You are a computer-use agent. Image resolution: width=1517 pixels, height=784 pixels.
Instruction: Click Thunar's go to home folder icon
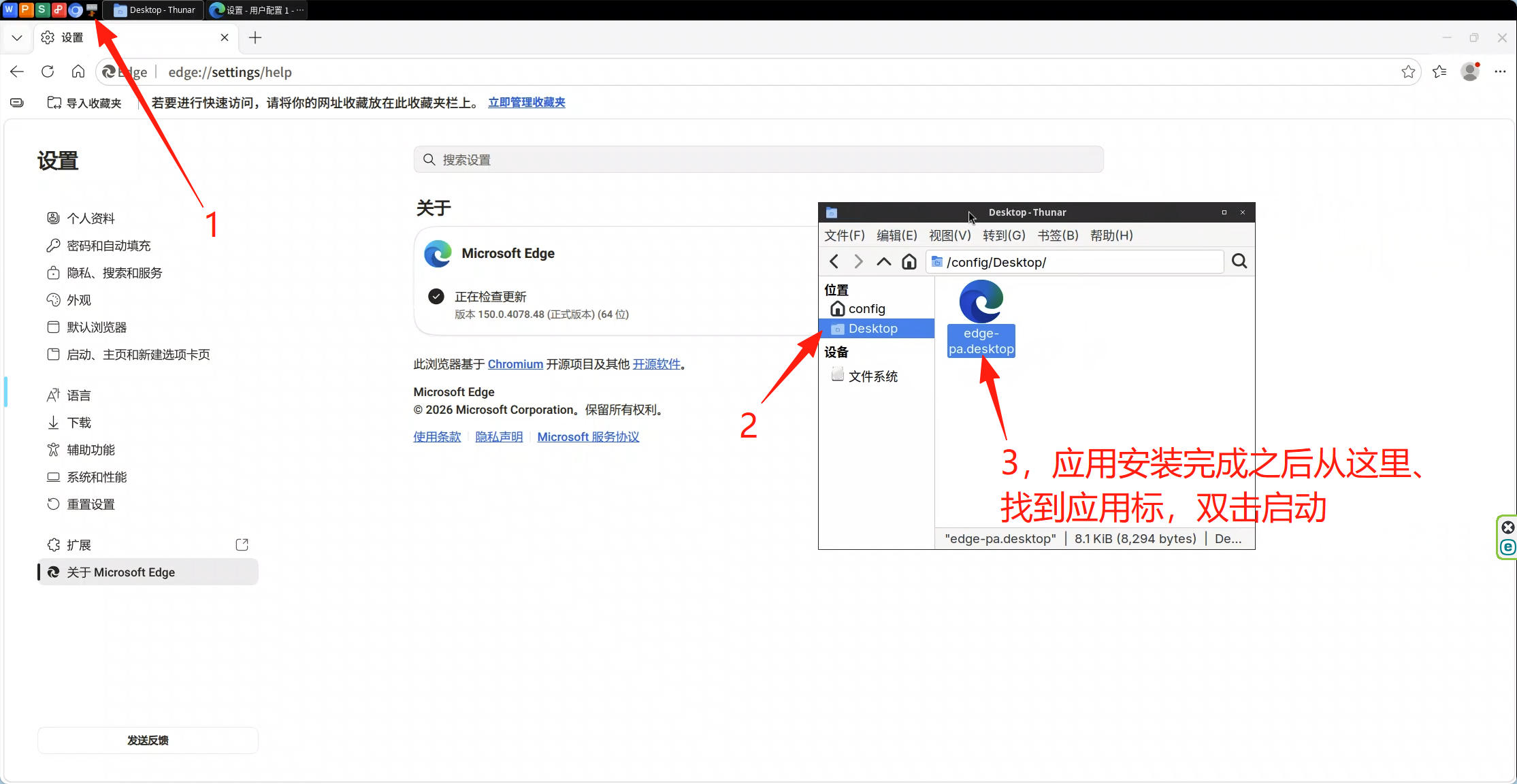tap(909, 262)
